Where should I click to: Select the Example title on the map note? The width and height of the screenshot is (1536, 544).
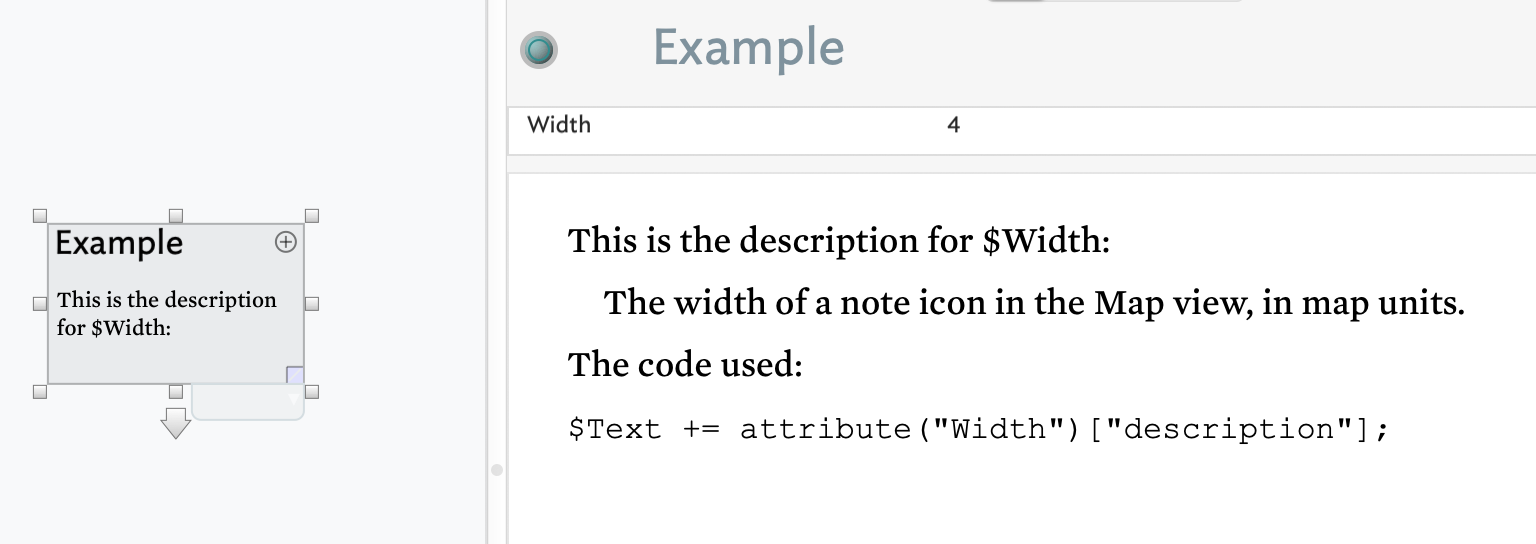(x=119, y=243)
